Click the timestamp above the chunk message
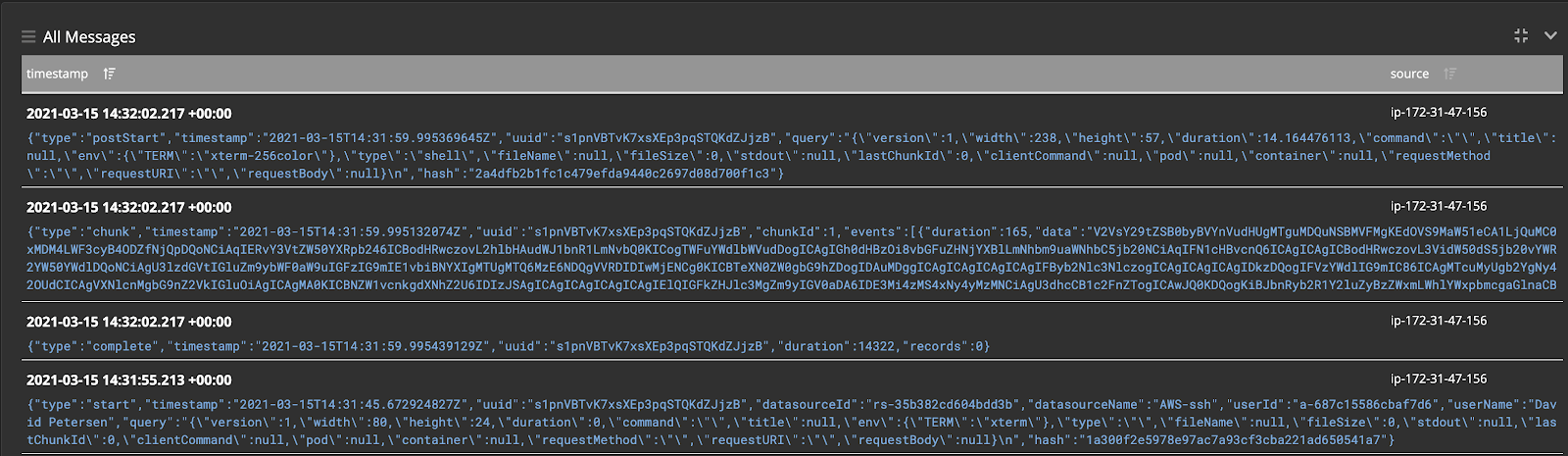 129,207
